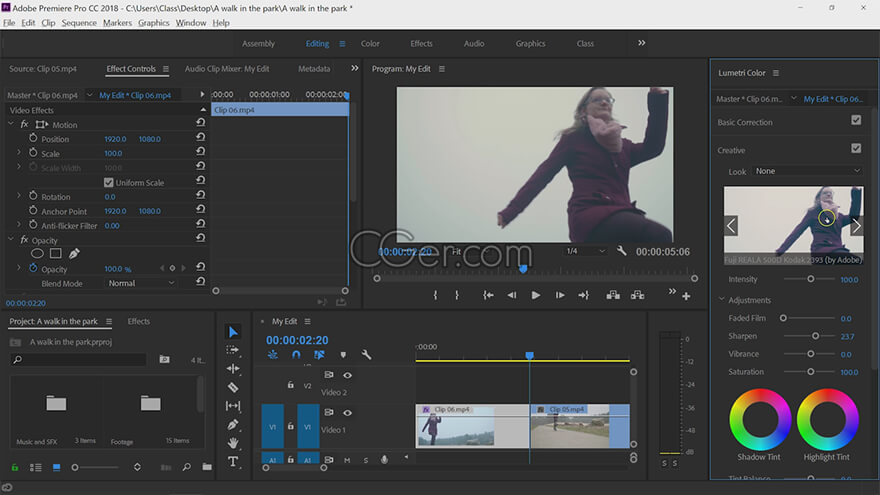The height and width of the screenshot is (495, 880).
Task: Toggle Uniform Scale checkbox
Action: (109, 182)
